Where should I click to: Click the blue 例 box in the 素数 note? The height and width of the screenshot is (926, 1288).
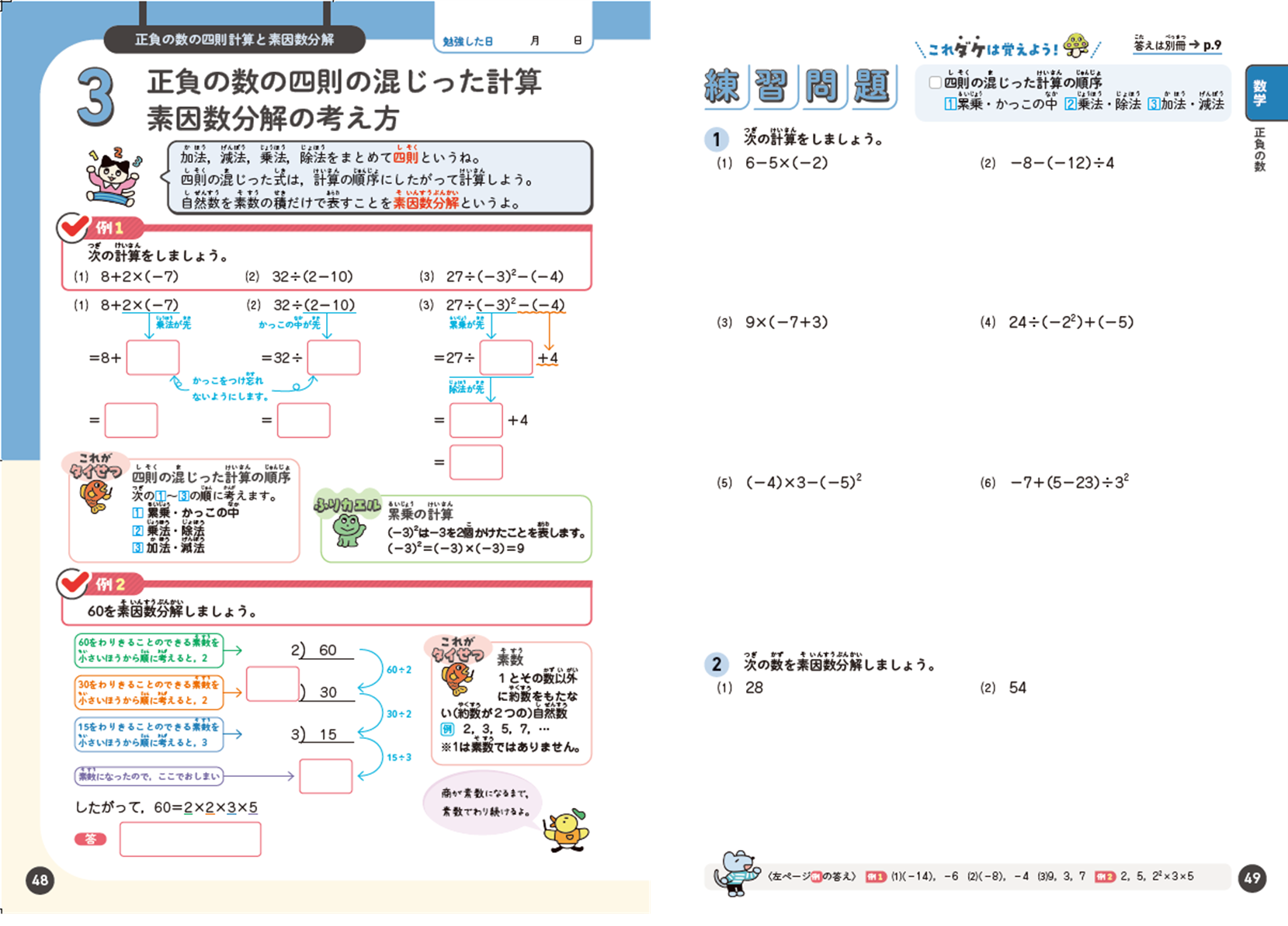(x=447, y=729)
